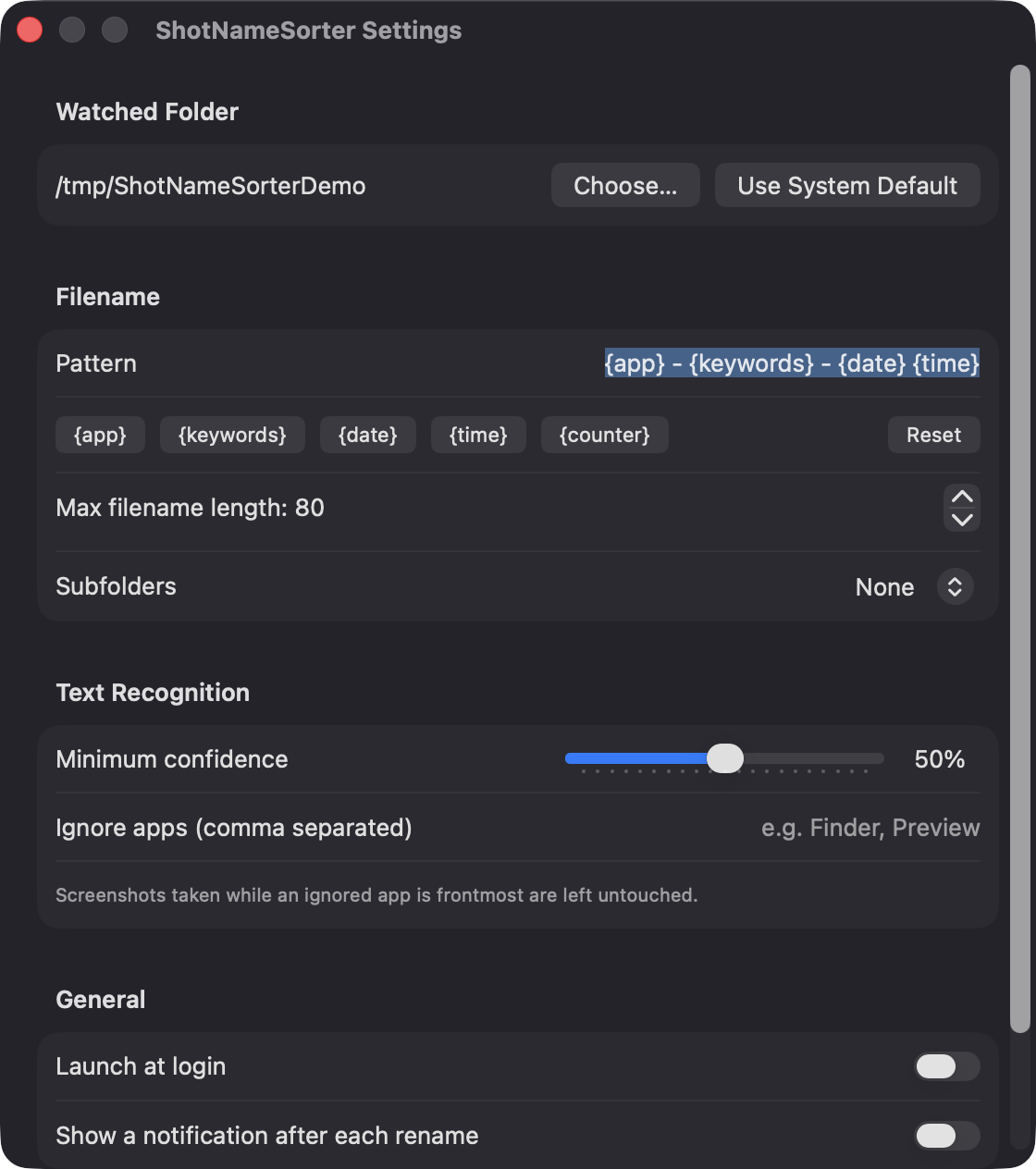Click the watched folder path /tmp/ShotNameSorterDemo
This screenshot has height=1169, width=1036.
(211, 186)
